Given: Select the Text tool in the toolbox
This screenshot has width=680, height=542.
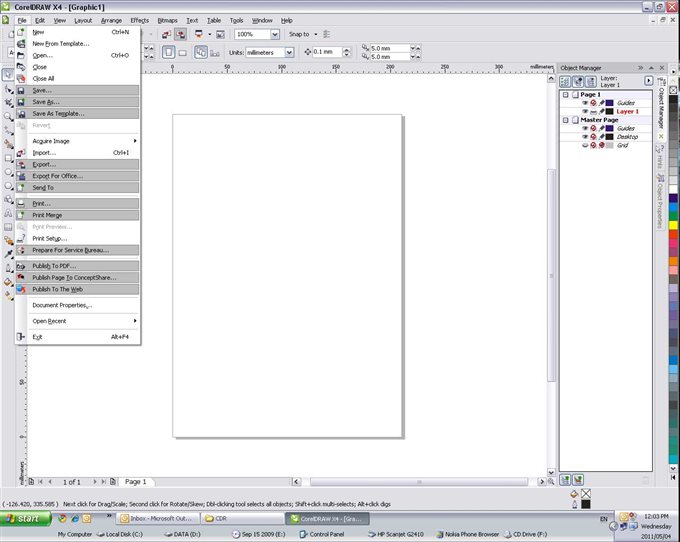Looking at the screenshot, I should tap(8, 213).
